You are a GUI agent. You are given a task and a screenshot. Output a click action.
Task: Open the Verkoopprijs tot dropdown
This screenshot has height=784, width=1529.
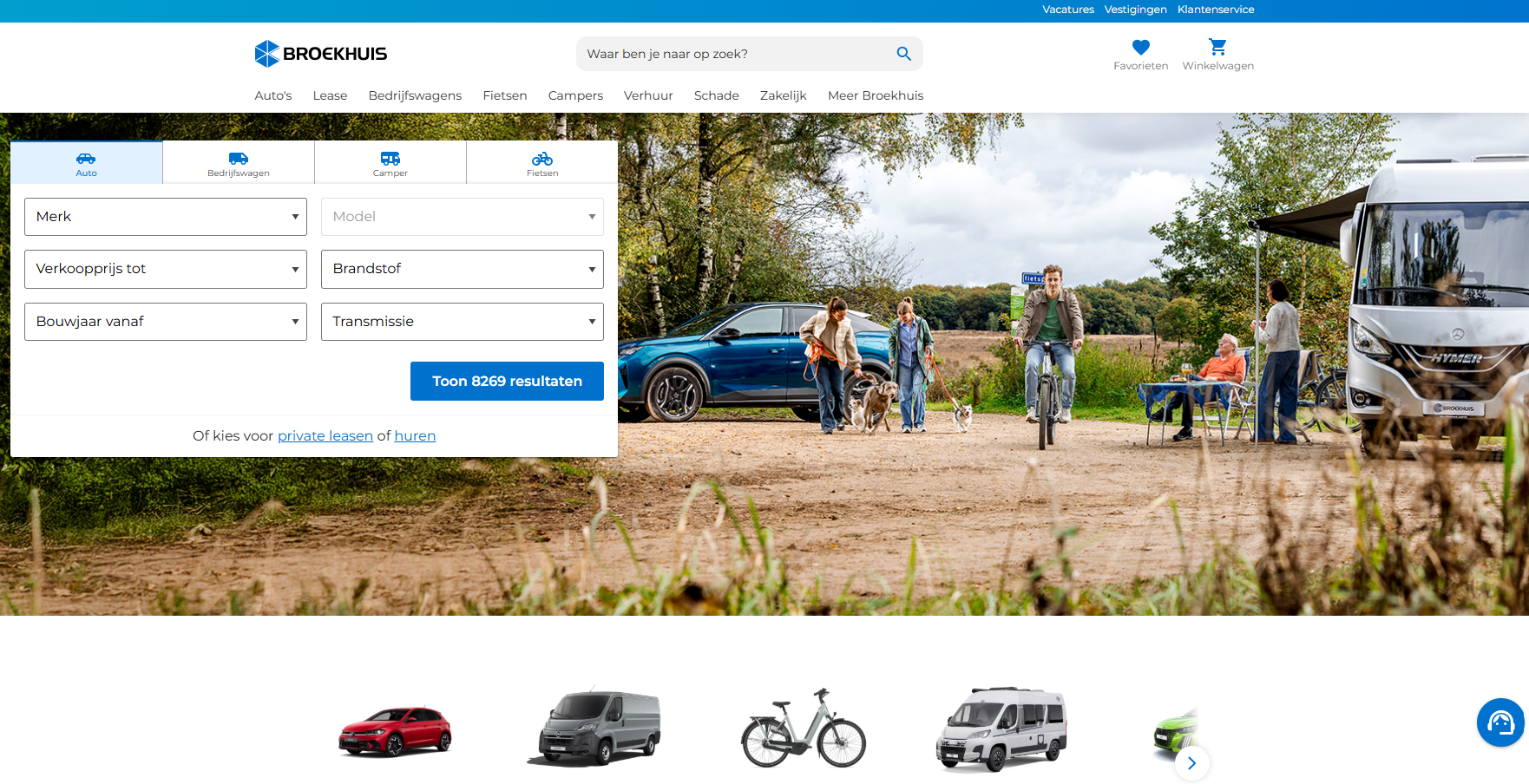[x=166, y=269]
